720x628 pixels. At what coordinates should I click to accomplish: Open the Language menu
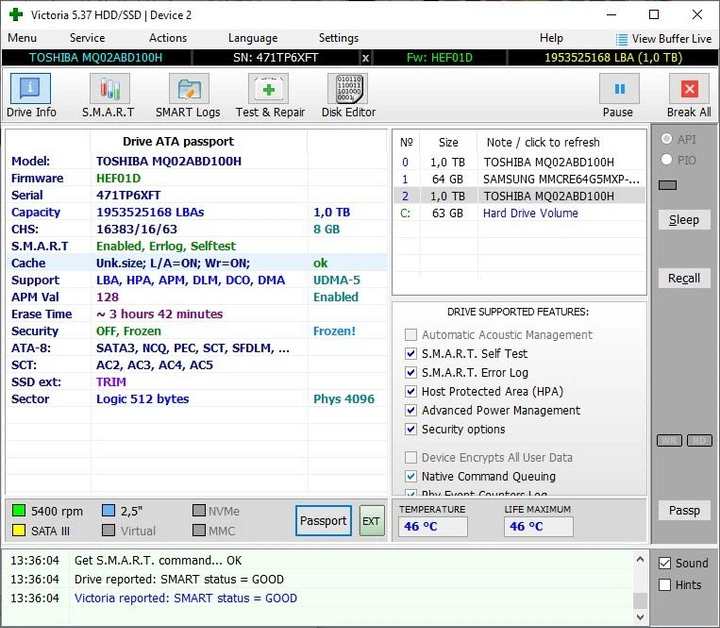253,38
